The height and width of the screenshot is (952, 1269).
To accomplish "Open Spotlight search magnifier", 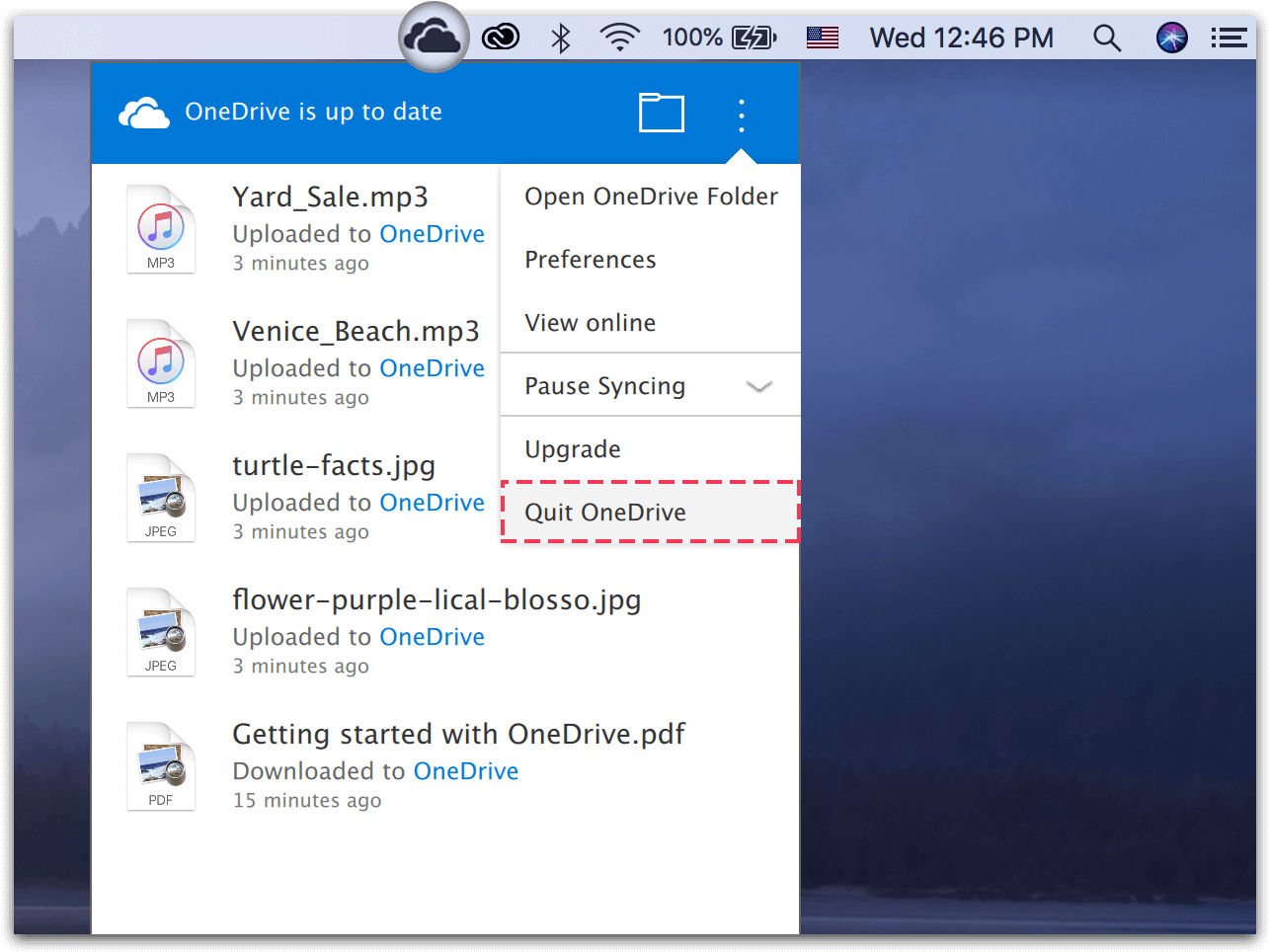I will pyautogui.click(x=1107, y=38).
